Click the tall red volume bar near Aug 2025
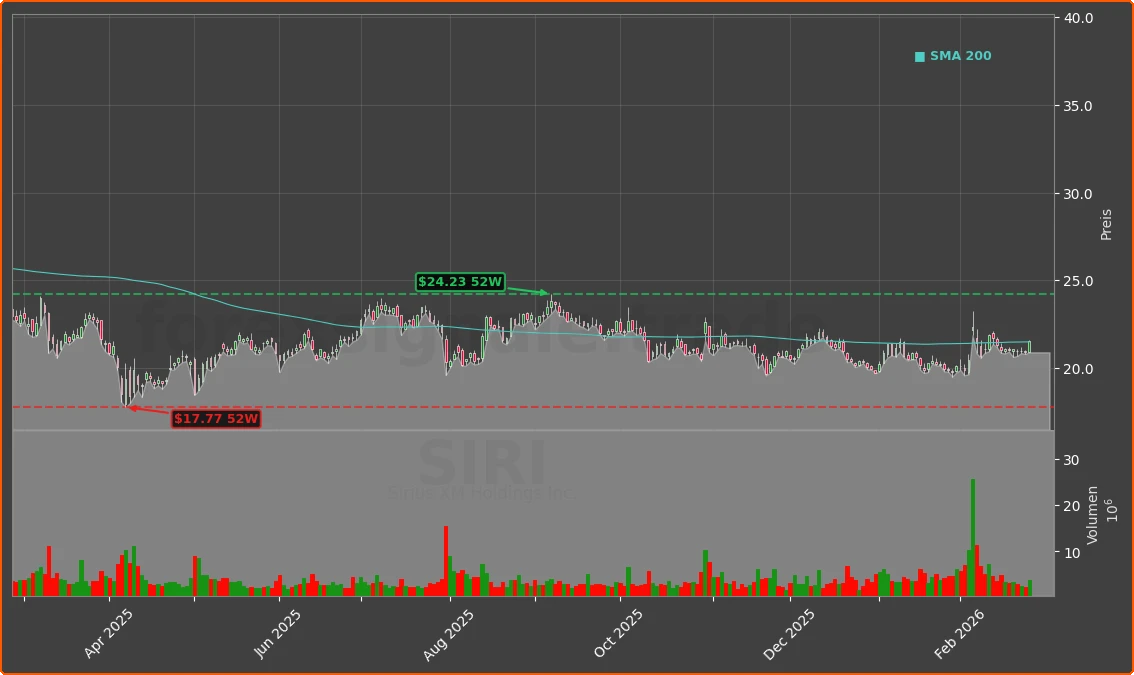The width and height of the screenshot is (1134, 675). coord(446,560)
